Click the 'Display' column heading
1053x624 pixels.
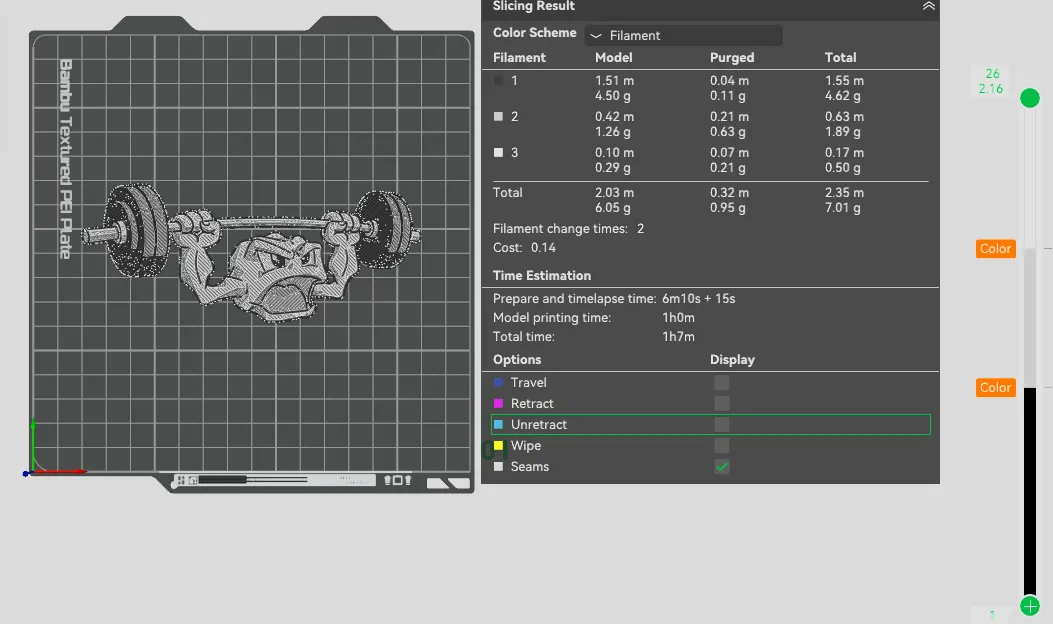pyautogui.click(x=732, y=360)
